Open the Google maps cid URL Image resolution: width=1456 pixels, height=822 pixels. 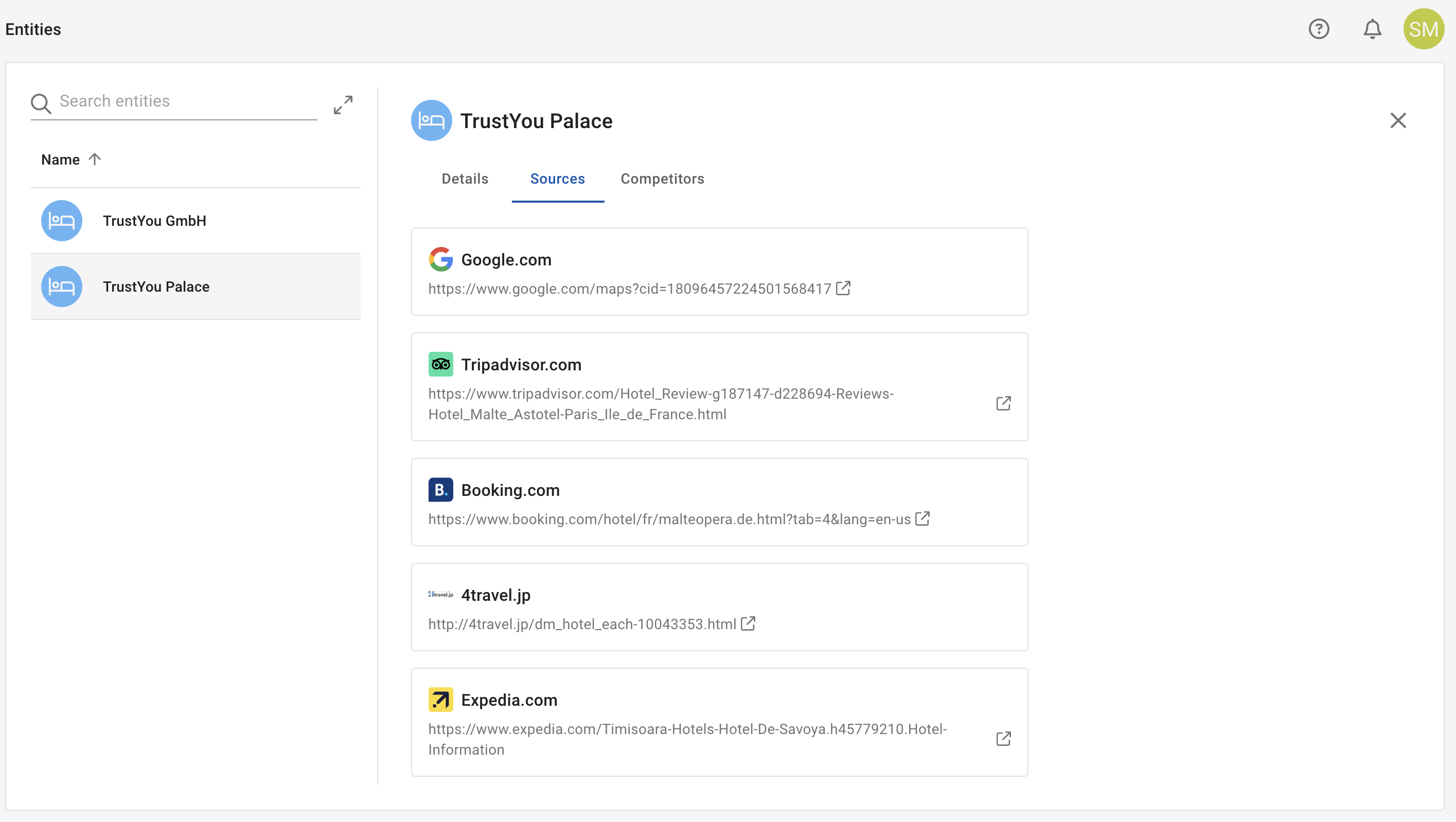point(630,289)
